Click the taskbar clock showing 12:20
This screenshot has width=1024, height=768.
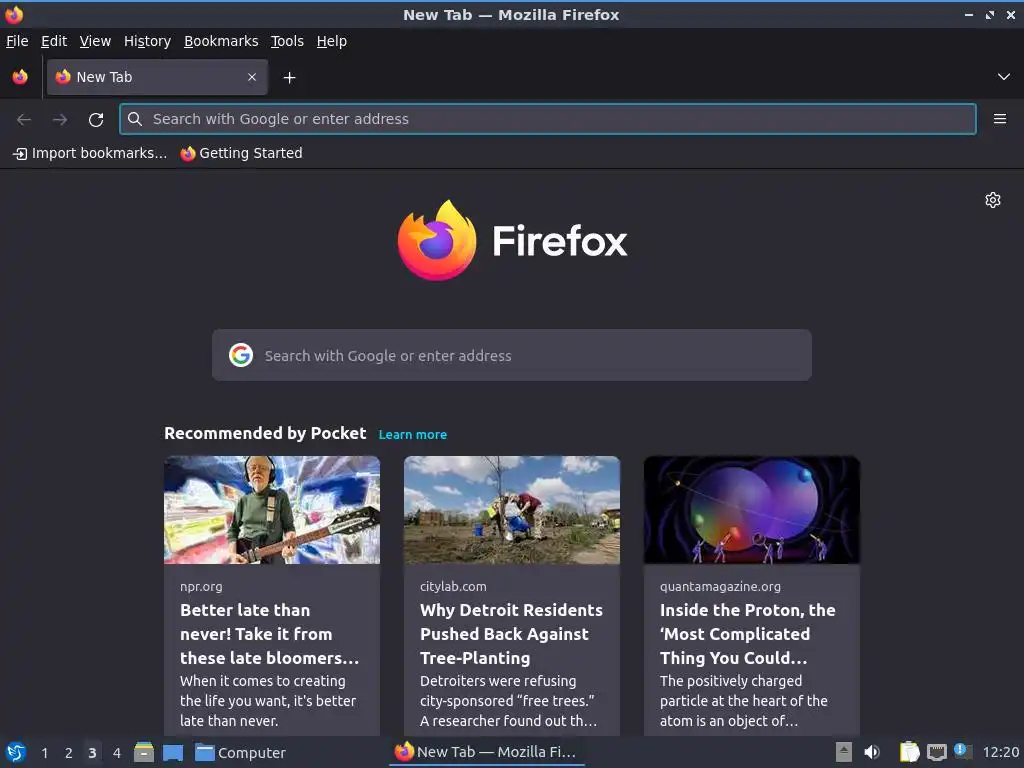(1000, 752)
